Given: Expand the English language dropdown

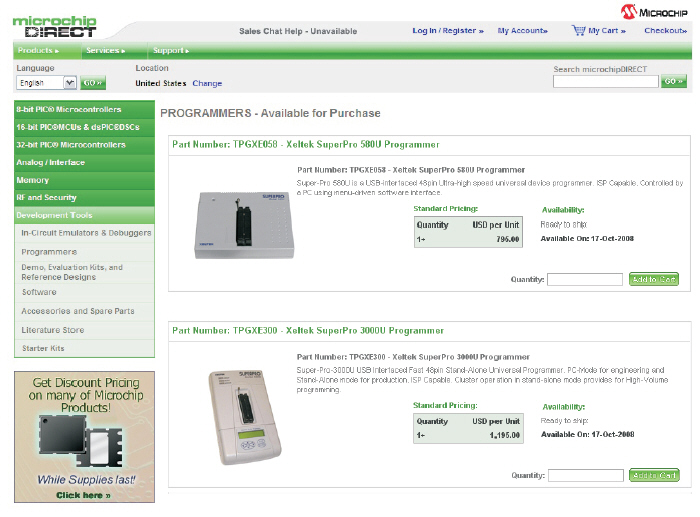Looking at the screenshot, I should (46, 83).
